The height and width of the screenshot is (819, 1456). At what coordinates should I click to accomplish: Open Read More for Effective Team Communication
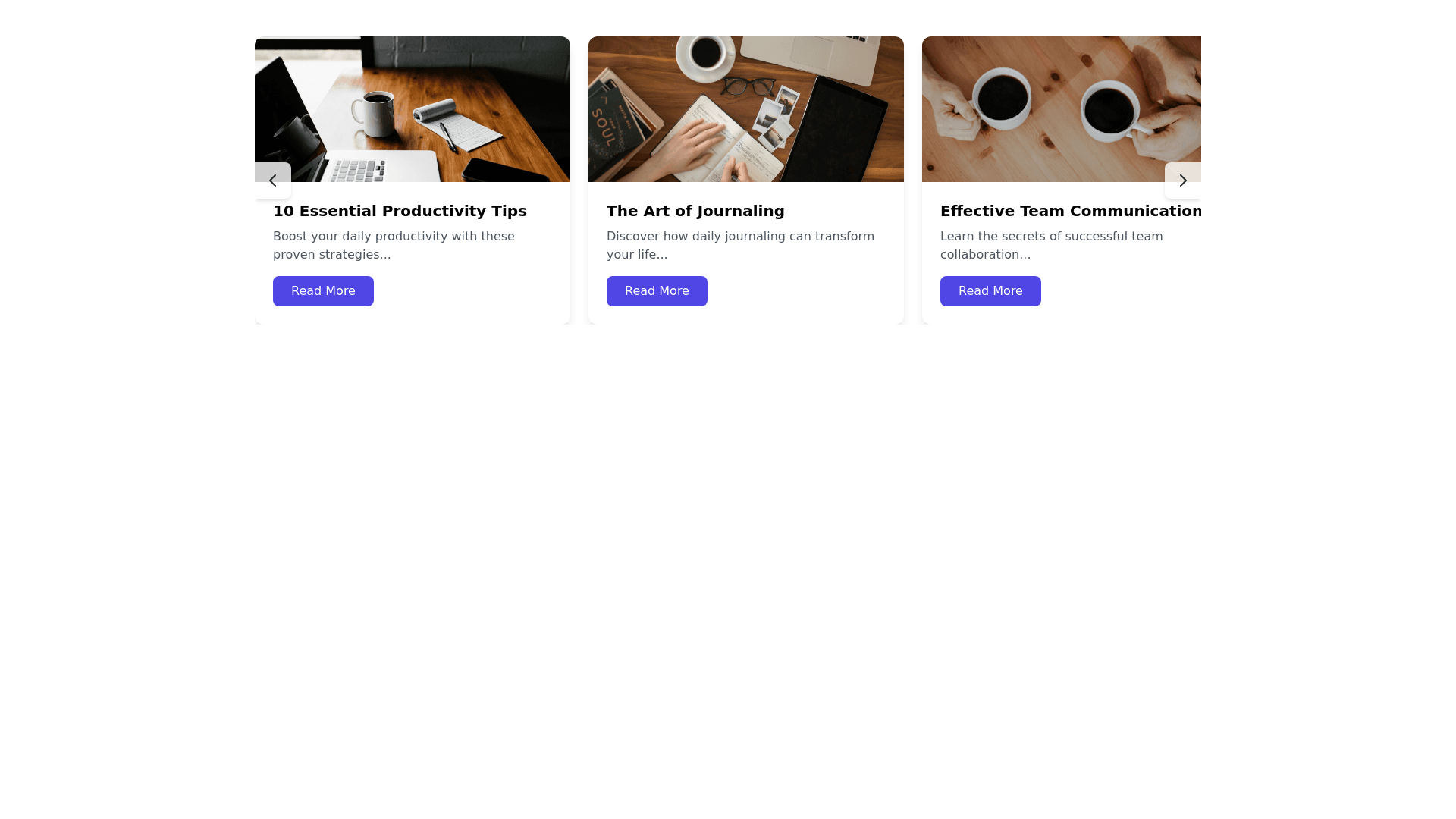tap(990, 291)
